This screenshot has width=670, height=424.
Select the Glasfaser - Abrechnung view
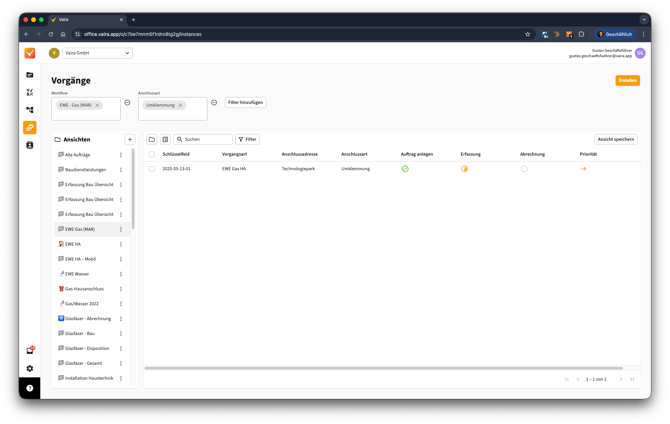(88, 318)
